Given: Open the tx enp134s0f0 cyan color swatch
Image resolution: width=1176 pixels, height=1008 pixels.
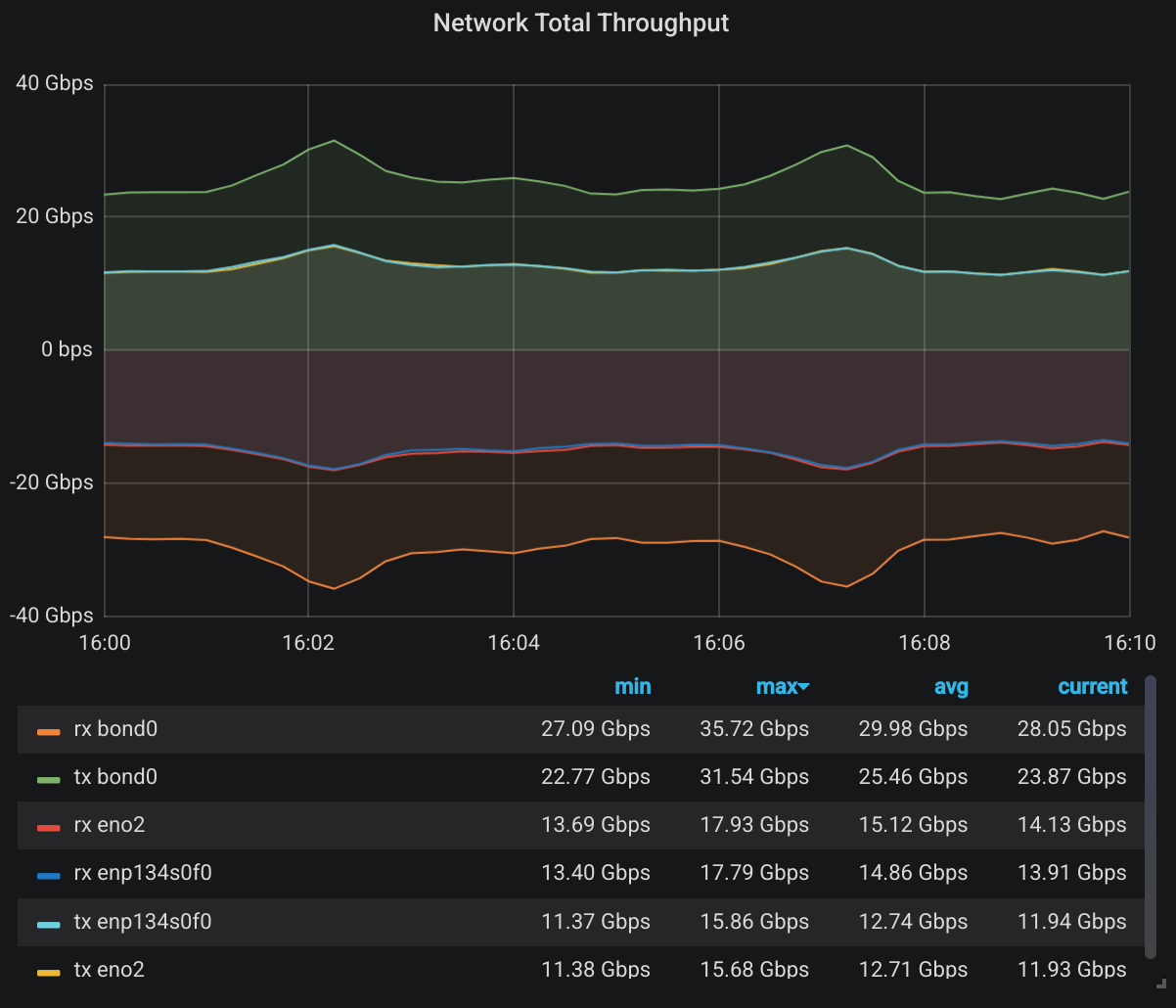Looking at the screenshot, I should [x=49, y=923].
